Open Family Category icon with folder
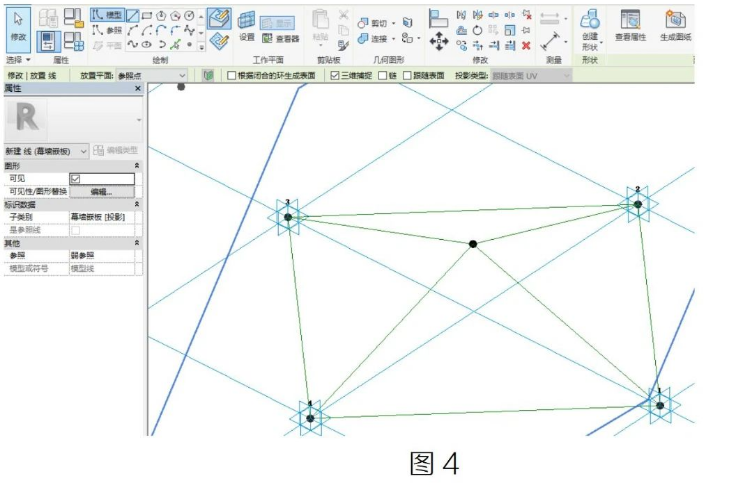 pyautogui.click(x=74, y=18)
